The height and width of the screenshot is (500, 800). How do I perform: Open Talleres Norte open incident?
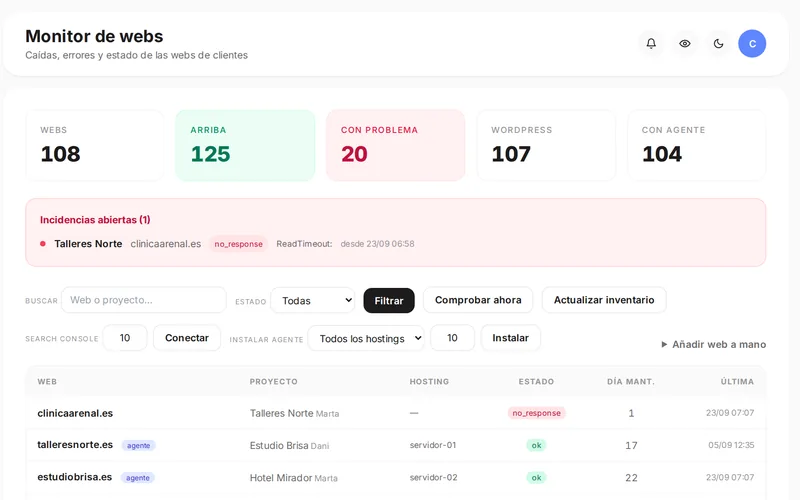[x=88, y=244]
